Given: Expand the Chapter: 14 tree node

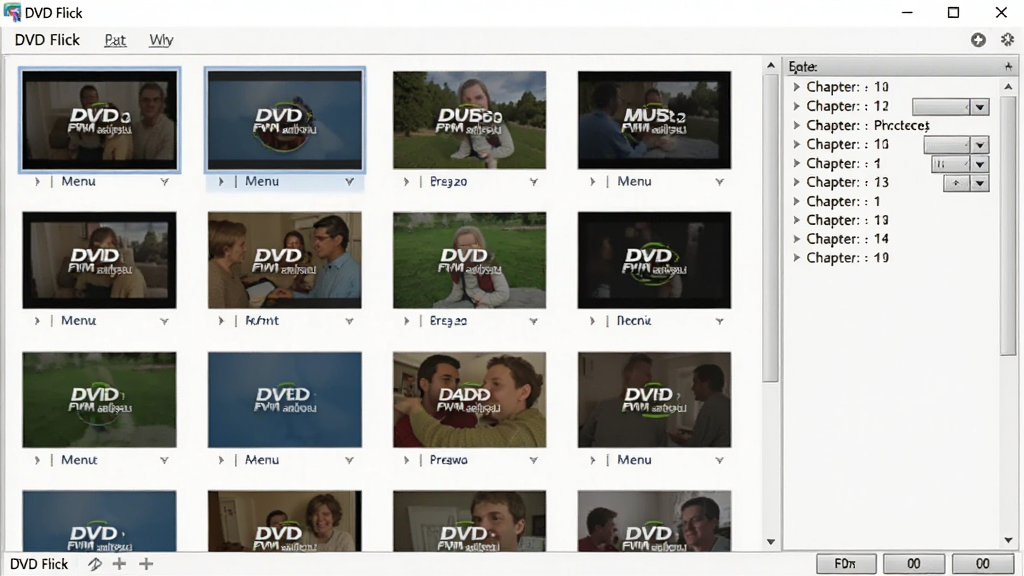Looking at the screenshot, I should (x=796, y=239).
